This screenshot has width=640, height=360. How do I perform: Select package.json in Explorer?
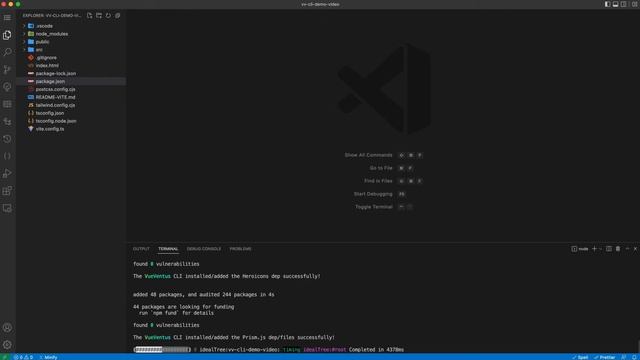(x=71, y=81)
